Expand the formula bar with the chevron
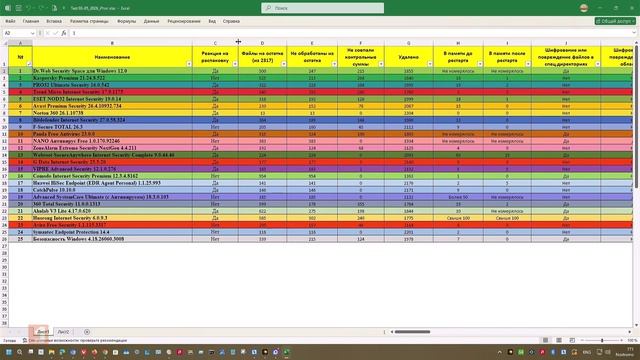 click(634, 33)
